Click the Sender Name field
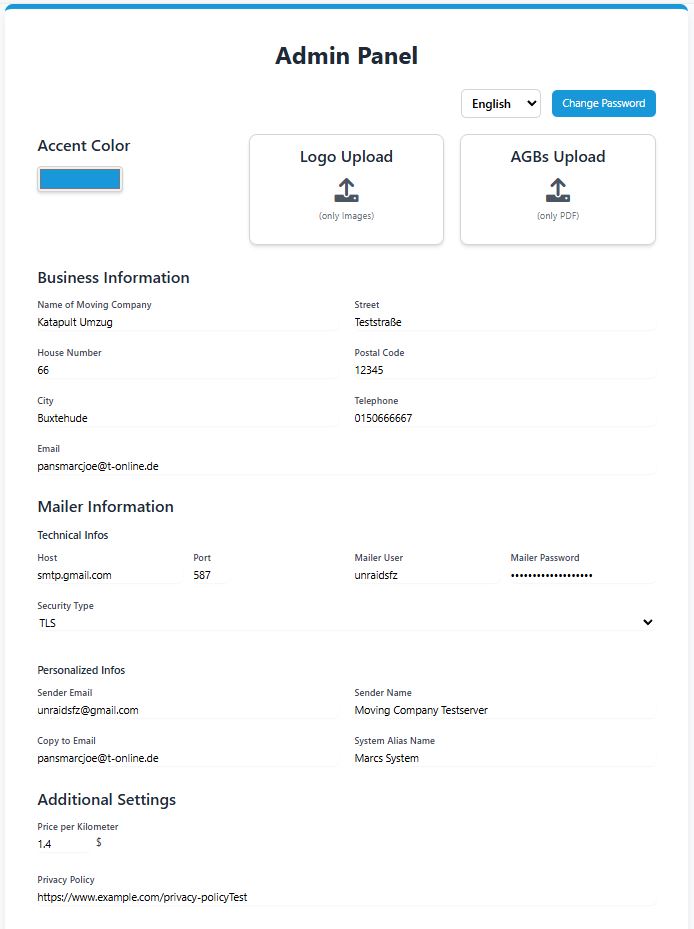 [505, 710]
